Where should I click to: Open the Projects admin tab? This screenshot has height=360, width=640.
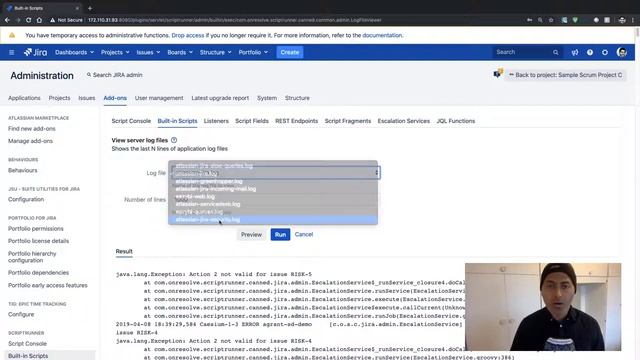point(59,98)
